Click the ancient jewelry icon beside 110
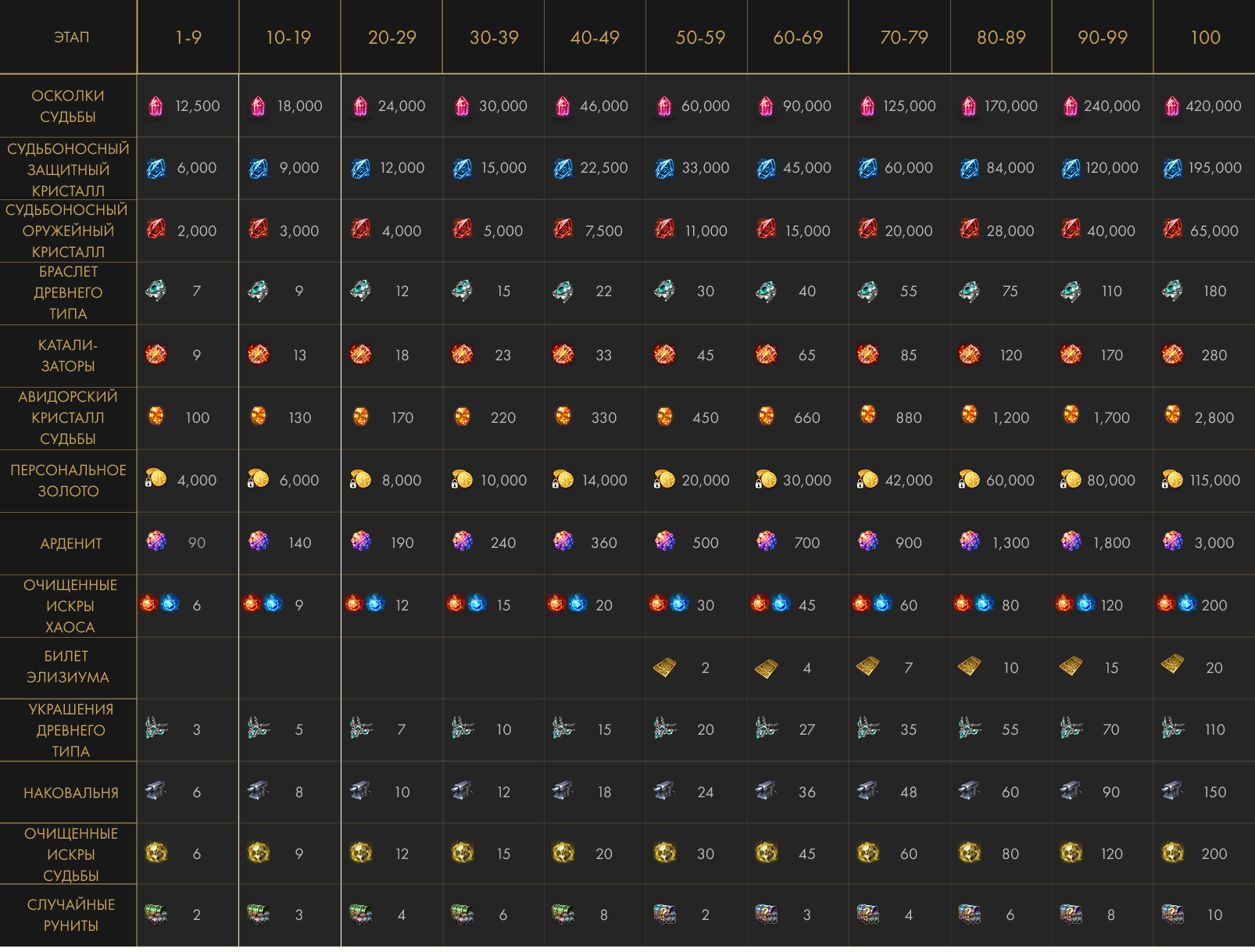The width and height of the screenshot is (1255, 952). 1172,728
